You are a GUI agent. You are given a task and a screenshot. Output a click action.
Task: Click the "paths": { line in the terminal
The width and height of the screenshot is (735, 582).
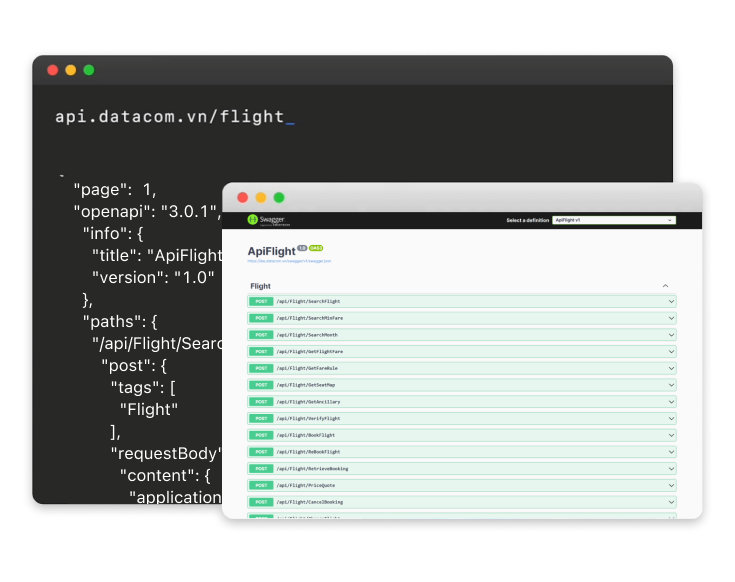pyautogui.click(x=120, y=321)
